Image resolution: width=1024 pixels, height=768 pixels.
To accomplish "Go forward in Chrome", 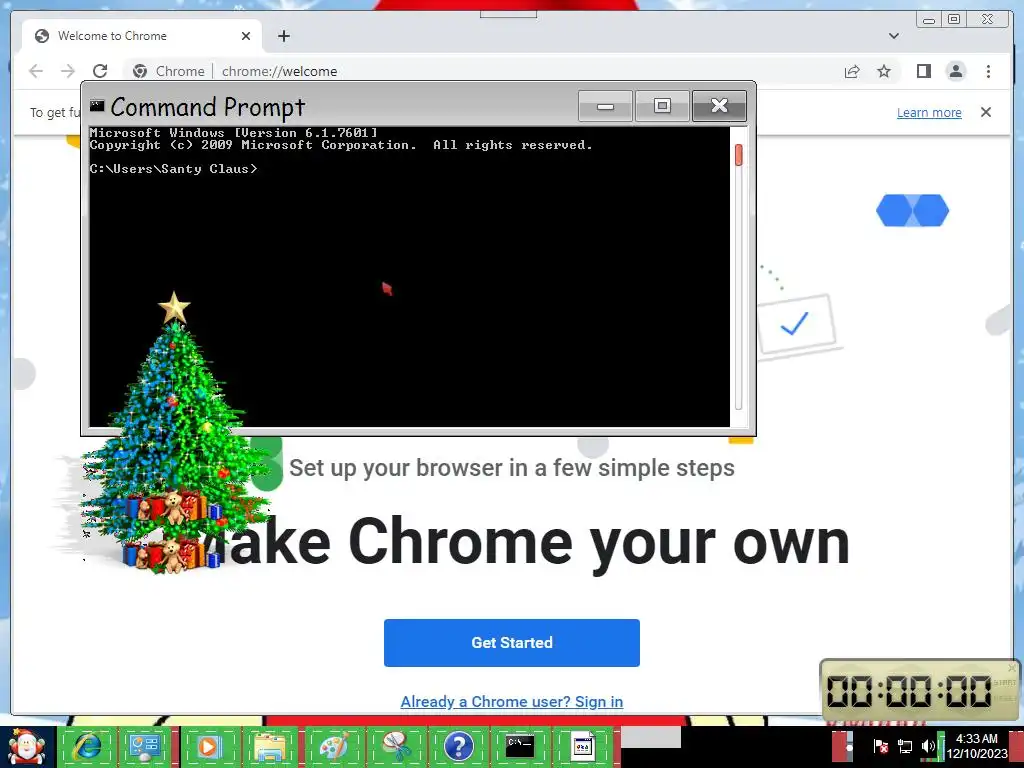I will [x=68, y=71].
